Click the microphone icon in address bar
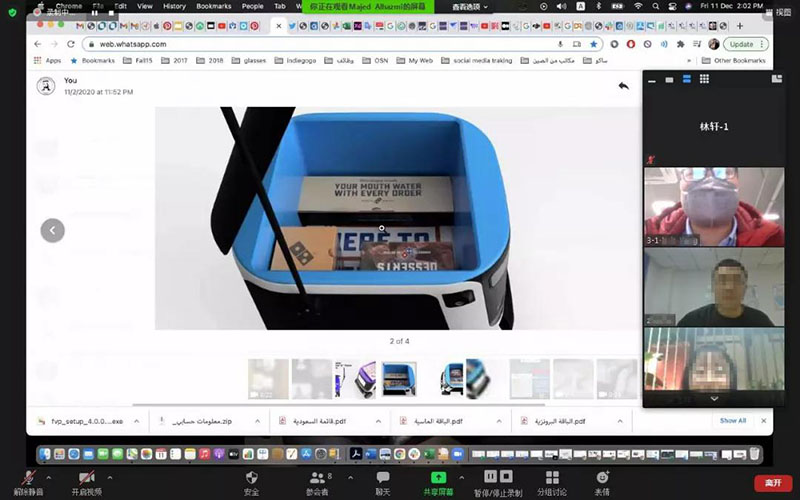 [560, 44]
